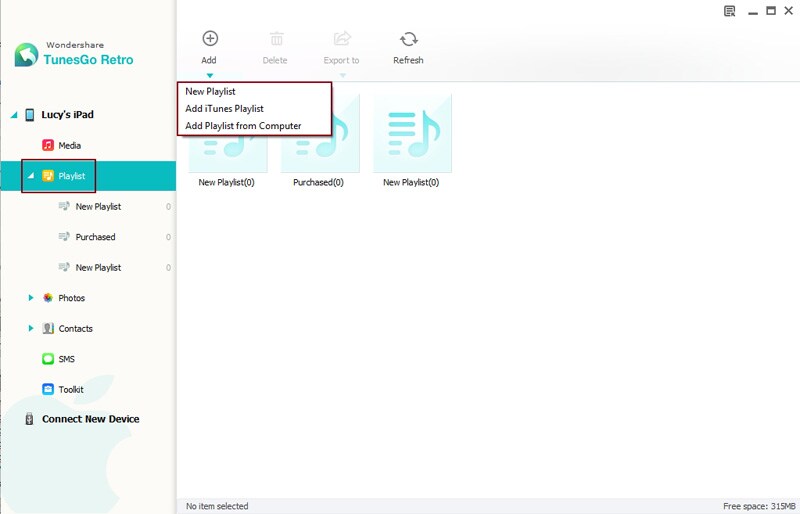
Task: Select the rightmost New Playlist(0) thumbnail
Action: coord(412,133)
